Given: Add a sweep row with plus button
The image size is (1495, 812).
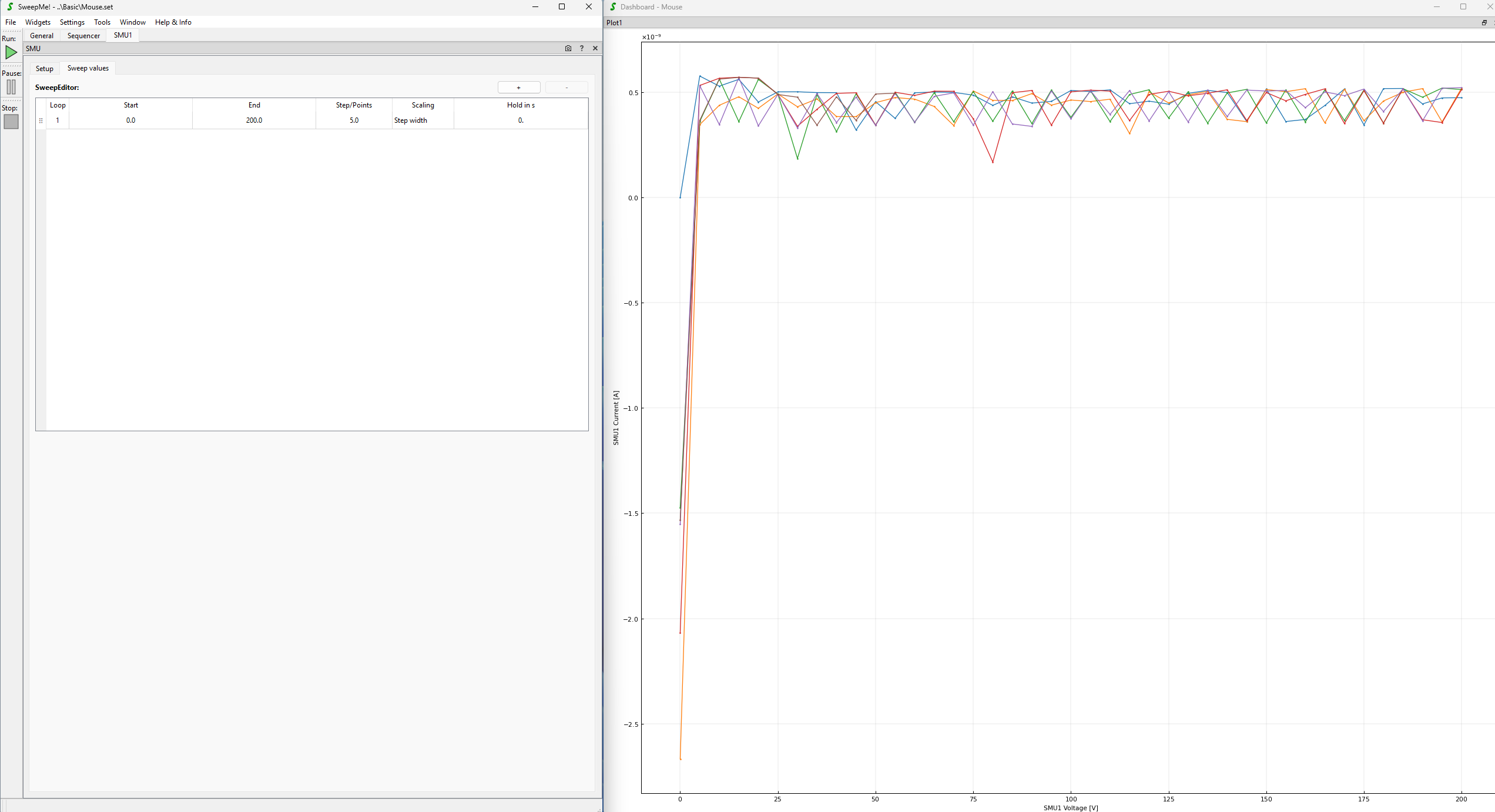Looking at the screenshot, I should pyautogui.click(x=518, y=88).
